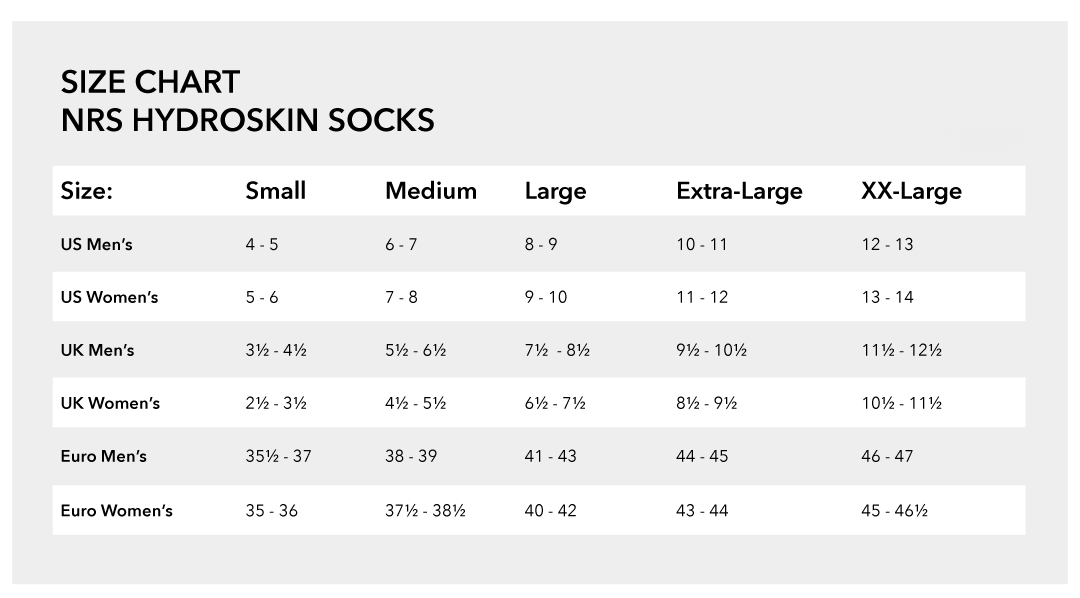Select the Euro Women's Medium value 37½ - 38½
The width and height of the screenshot is (1080, 598).
tap(425, 511)
